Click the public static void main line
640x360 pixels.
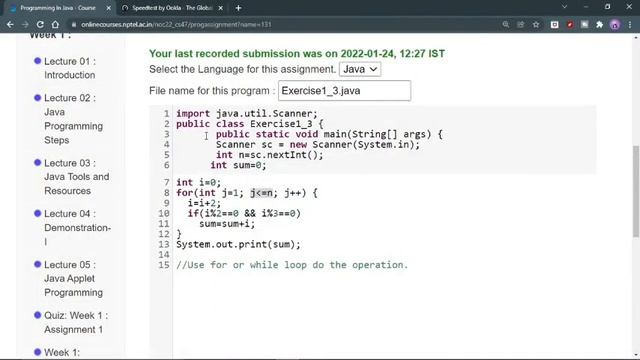tap(329, 134)
